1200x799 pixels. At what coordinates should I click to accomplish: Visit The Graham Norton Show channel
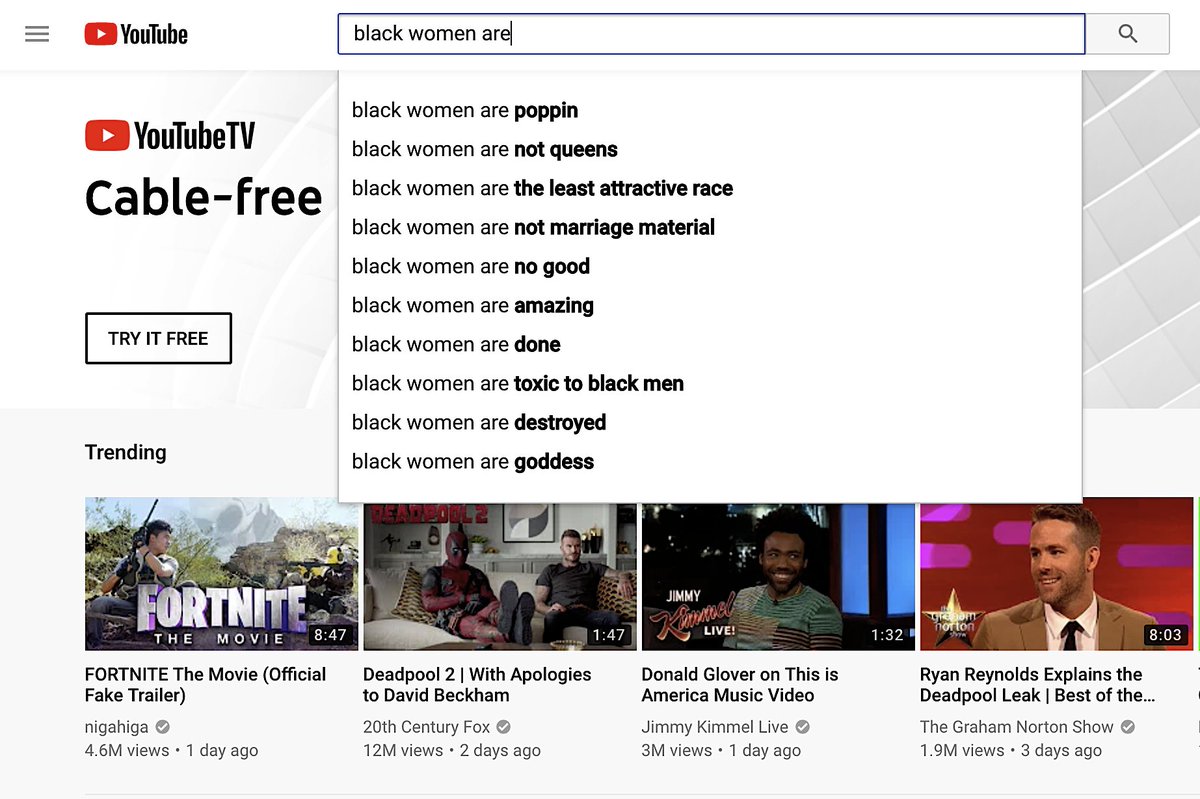tap(1017, 727)
